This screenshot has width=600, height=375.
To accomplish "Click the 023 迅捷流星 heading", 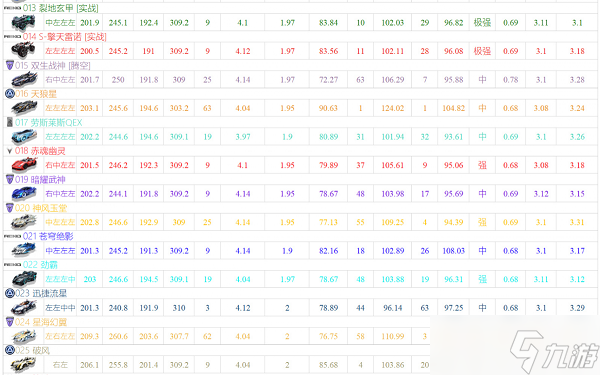I will pos(41,293).
